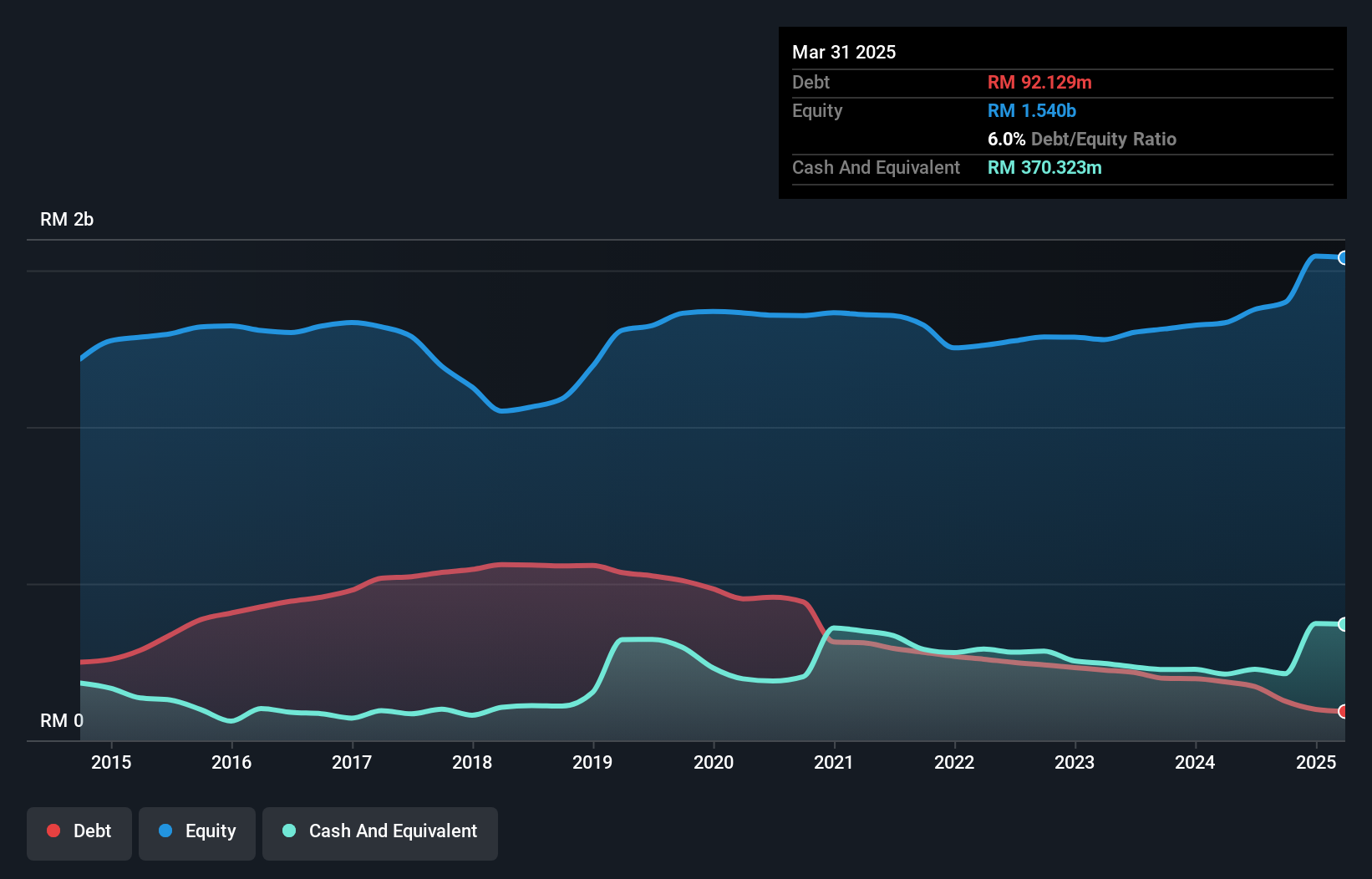Click the Debt row label in tooltip
The image size is (1372, 879).
pyautogui.click(x=810, y=82)
